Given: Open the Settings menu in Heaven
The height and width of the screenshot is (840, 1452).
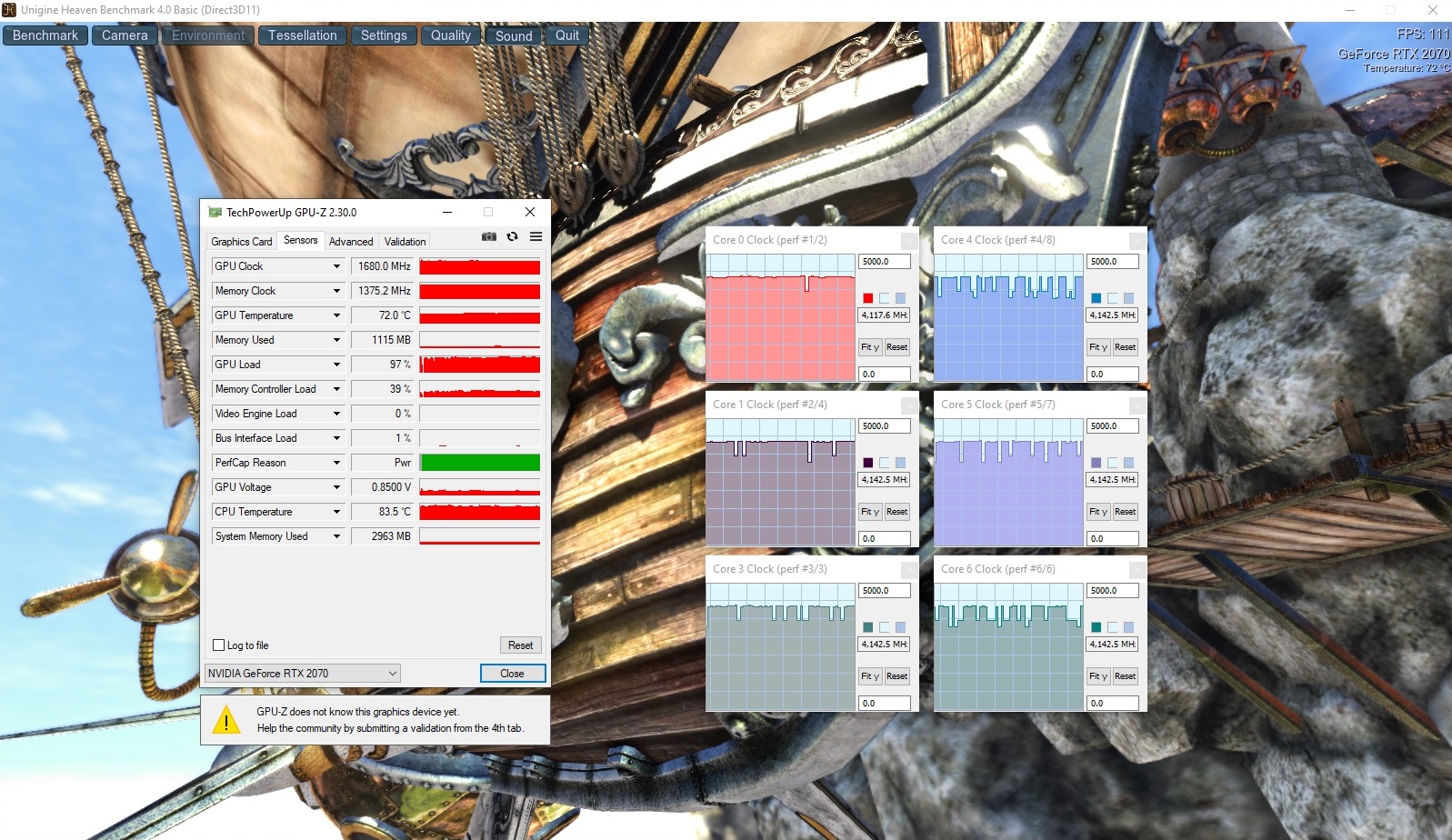Looking at the screenshot, I should point(384,35).
